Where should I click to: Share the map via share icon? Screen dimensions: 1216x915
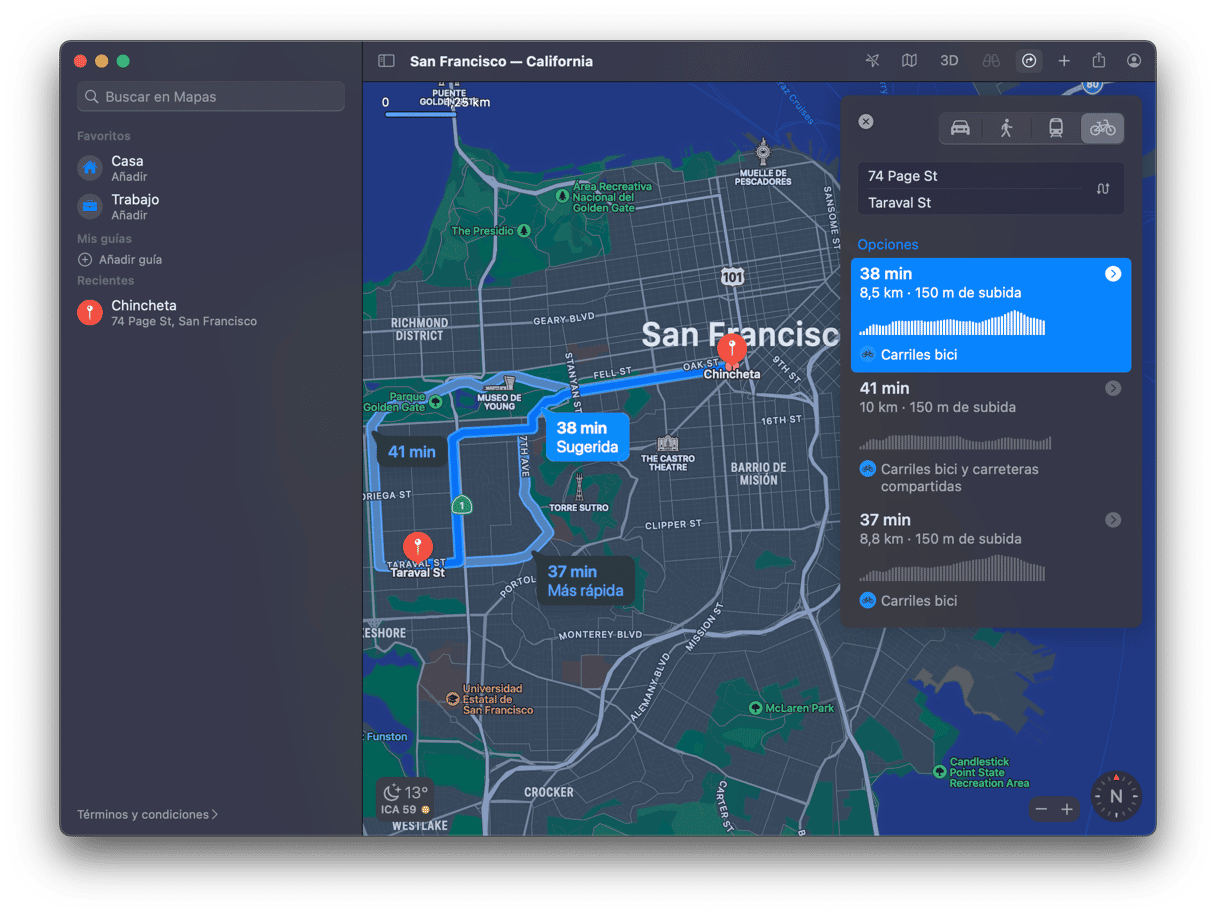[1099, 60]
